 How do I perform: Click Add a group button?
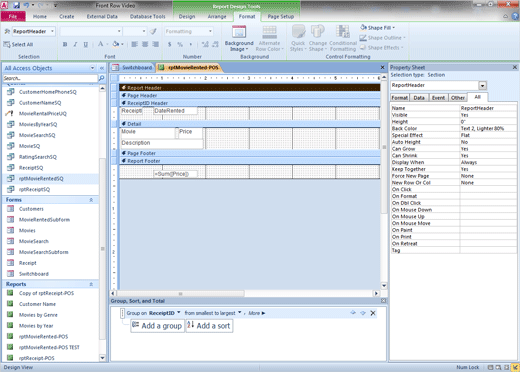tap(157, 326)
